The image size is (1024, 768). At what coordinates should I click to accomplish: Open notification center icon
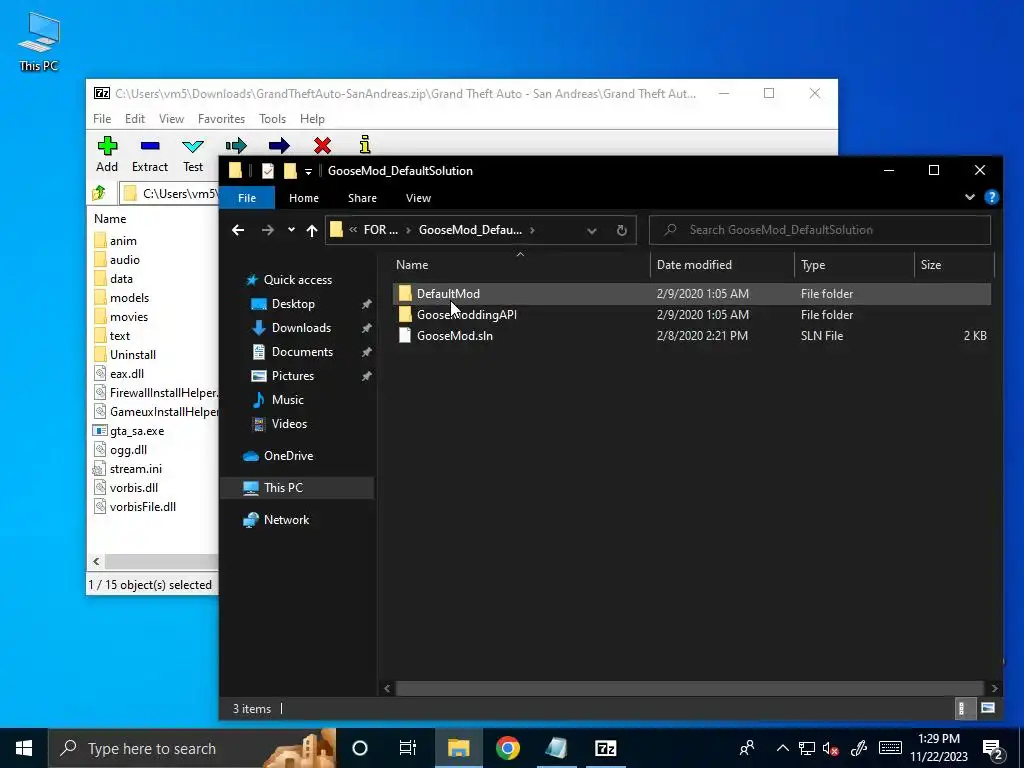point(993,748)
